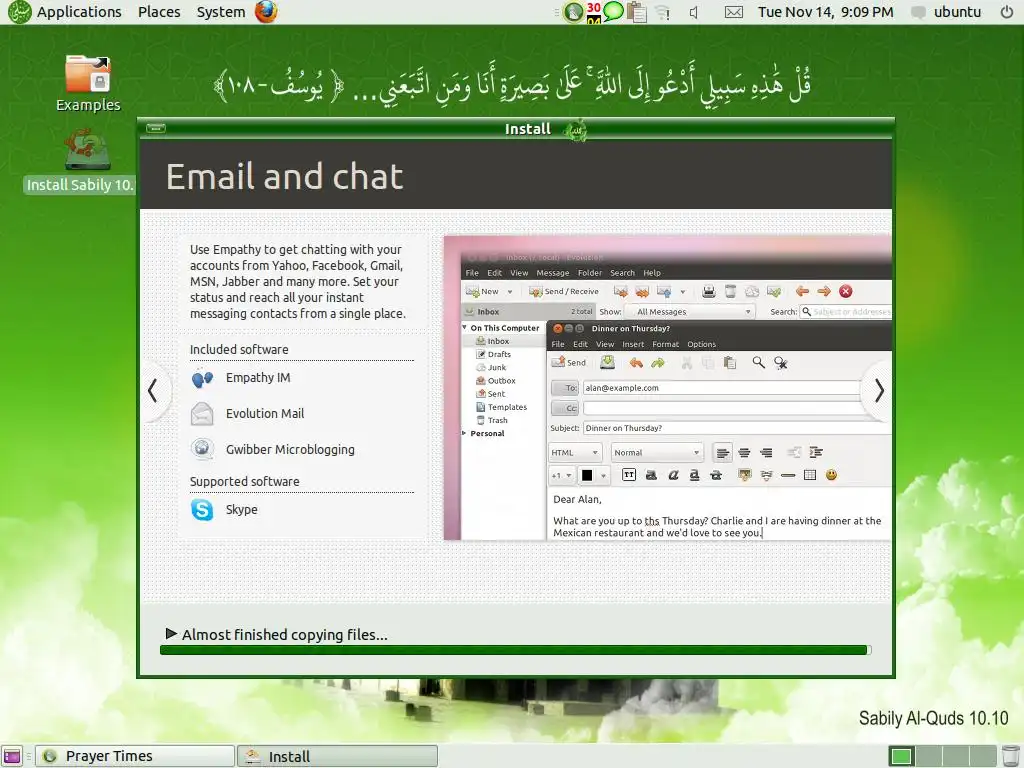Open the wireless network indicator
This screenshot has width=1024, height=768.
pos(663,12)
